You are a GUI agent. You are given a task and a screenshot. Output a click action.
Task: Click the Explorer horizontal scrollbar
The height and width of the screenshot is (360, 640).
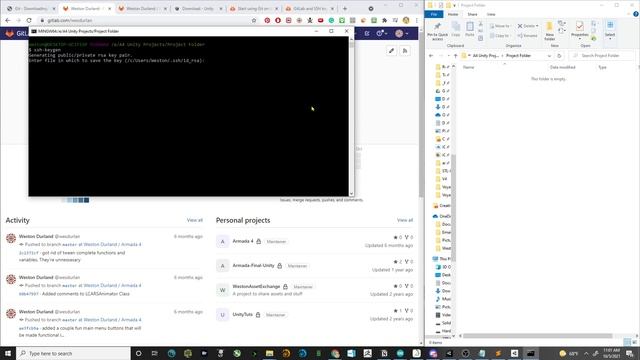[x=538, y=336]
